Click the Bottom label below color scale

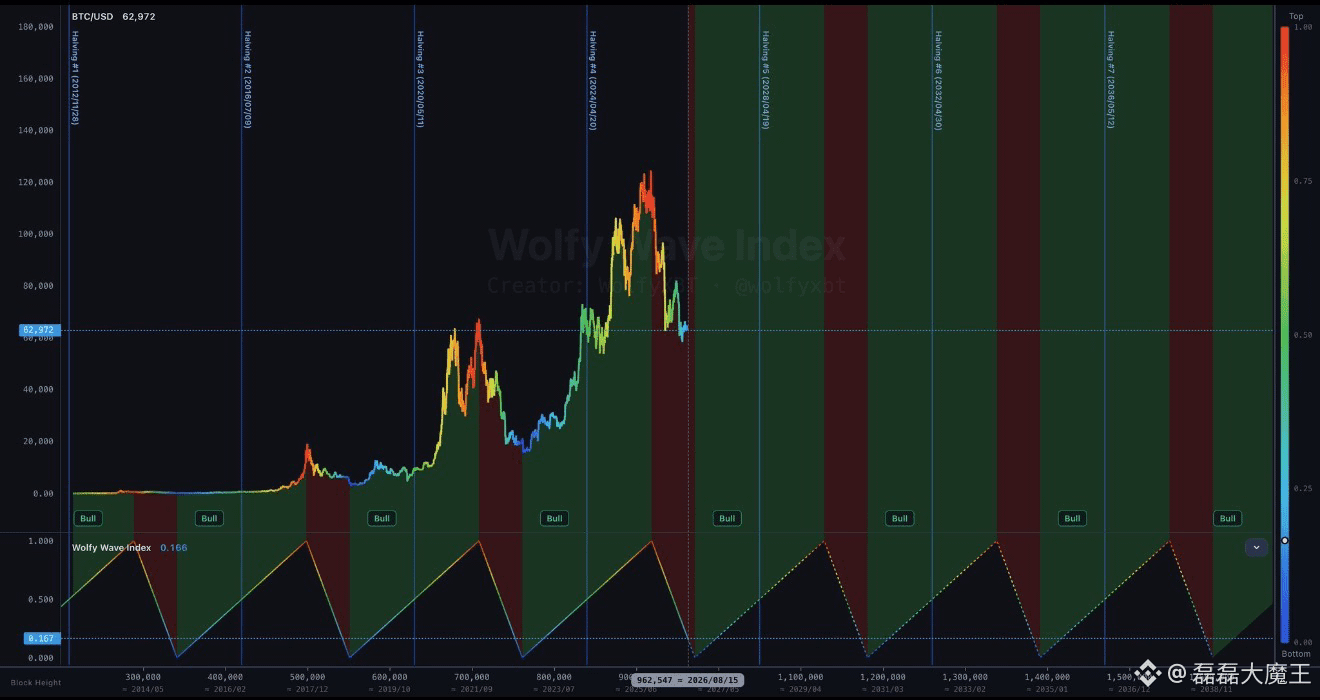pyautogui.click(x=1296, y=654)
